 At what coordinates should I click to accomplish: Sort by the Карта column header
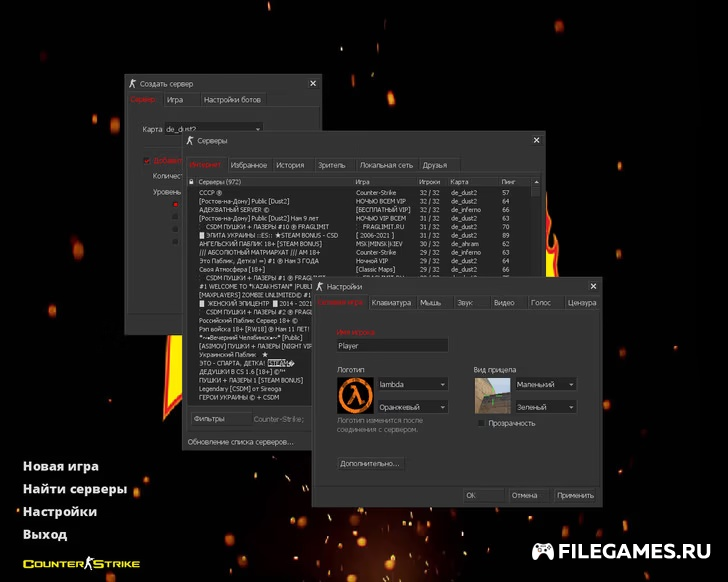[473, 181]
